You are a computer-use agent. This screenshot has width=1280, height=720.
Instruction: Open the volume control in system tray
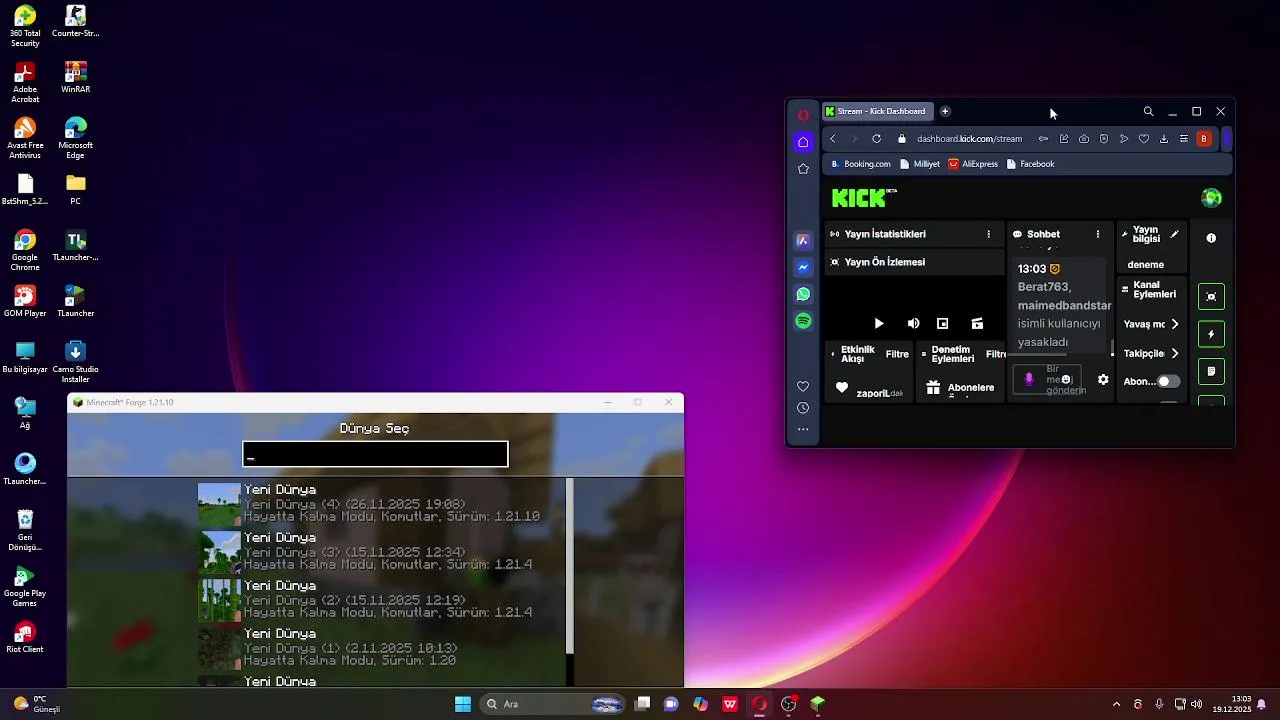tap(1197, 704)
